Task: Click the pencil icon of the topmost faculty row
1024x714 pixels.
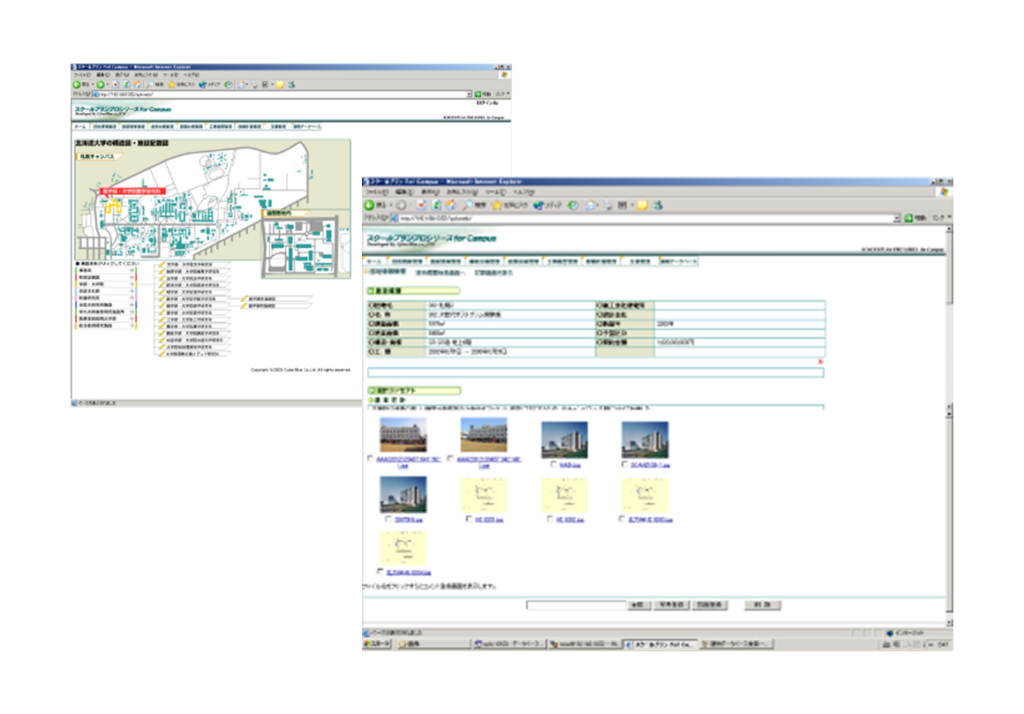Action: pos(161,265)
